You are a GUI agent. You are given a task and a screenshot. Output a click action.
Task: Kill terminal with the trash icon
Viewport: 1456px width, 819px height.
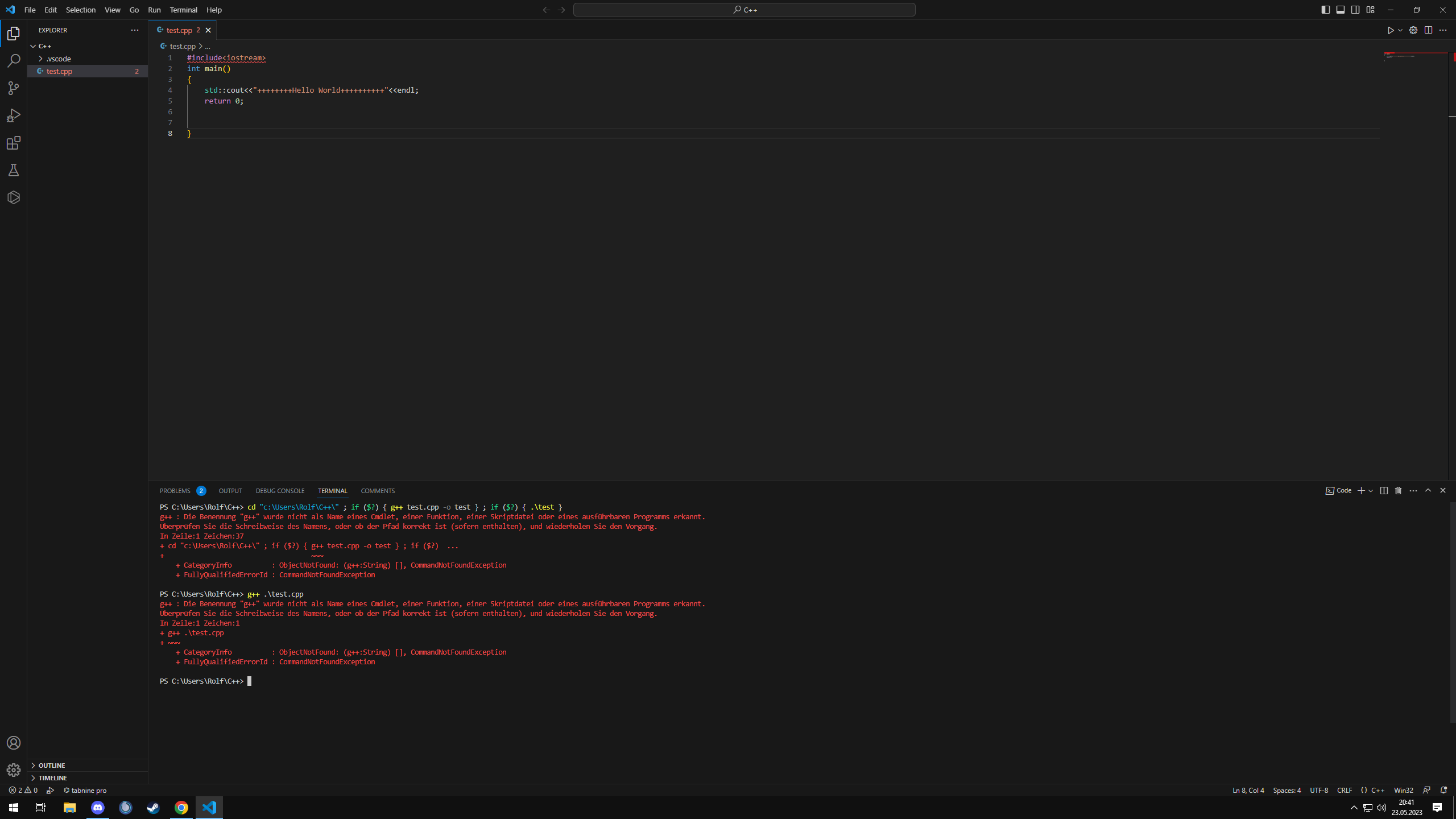coord(1399,490)
